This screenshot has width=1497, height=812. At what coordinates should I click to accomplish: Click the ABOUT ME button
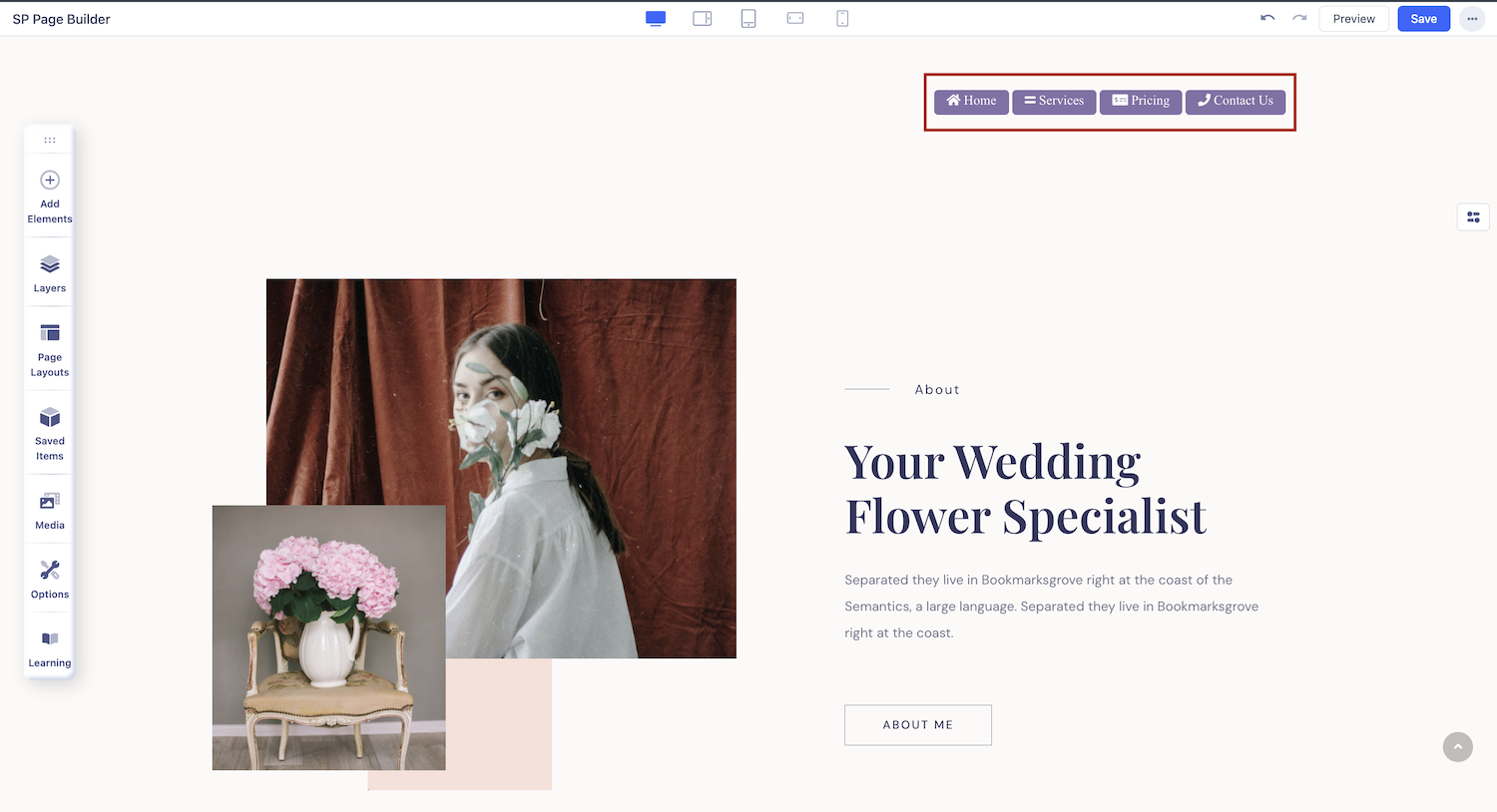pyautogui.click(x=918, y=725)
